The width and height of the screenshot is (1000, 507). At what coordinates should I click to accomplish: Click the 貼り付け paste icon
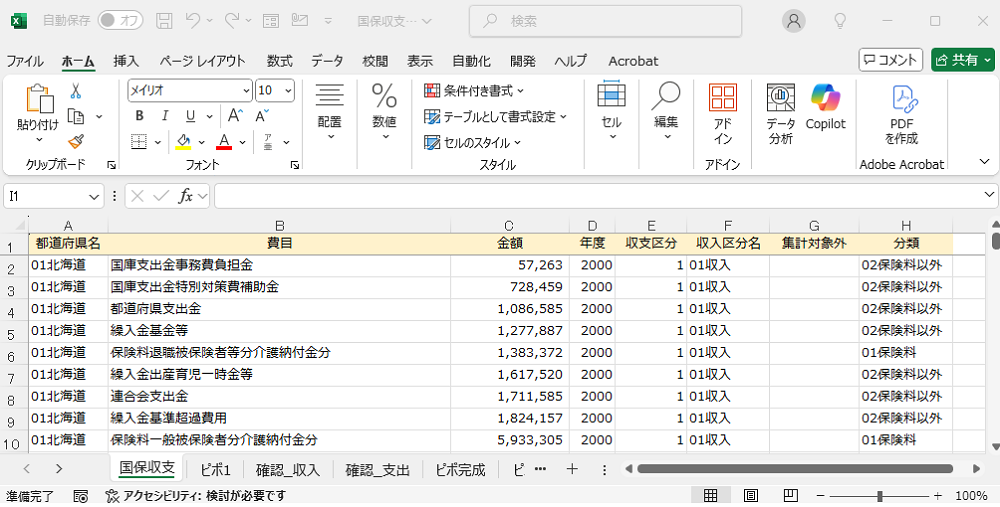point(38,100)
